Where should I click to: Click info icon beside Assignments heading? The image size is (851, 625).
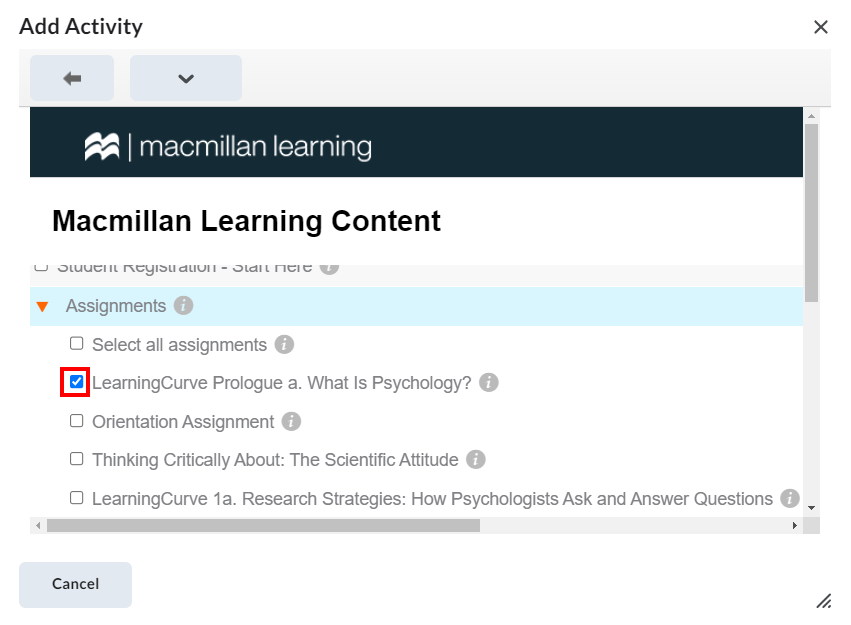[x=183, y=306]
